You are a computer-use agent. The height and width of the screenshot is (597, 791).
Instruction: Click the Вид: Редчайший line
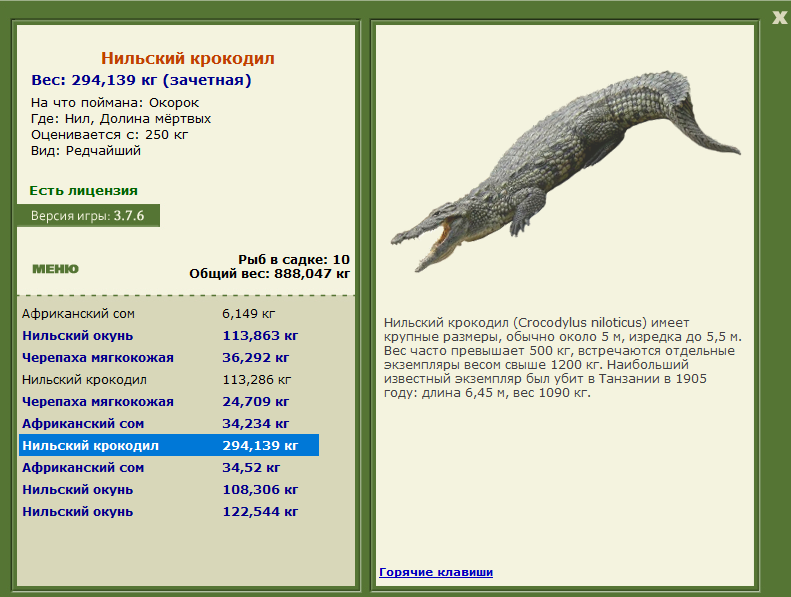[x=86, y=151]
